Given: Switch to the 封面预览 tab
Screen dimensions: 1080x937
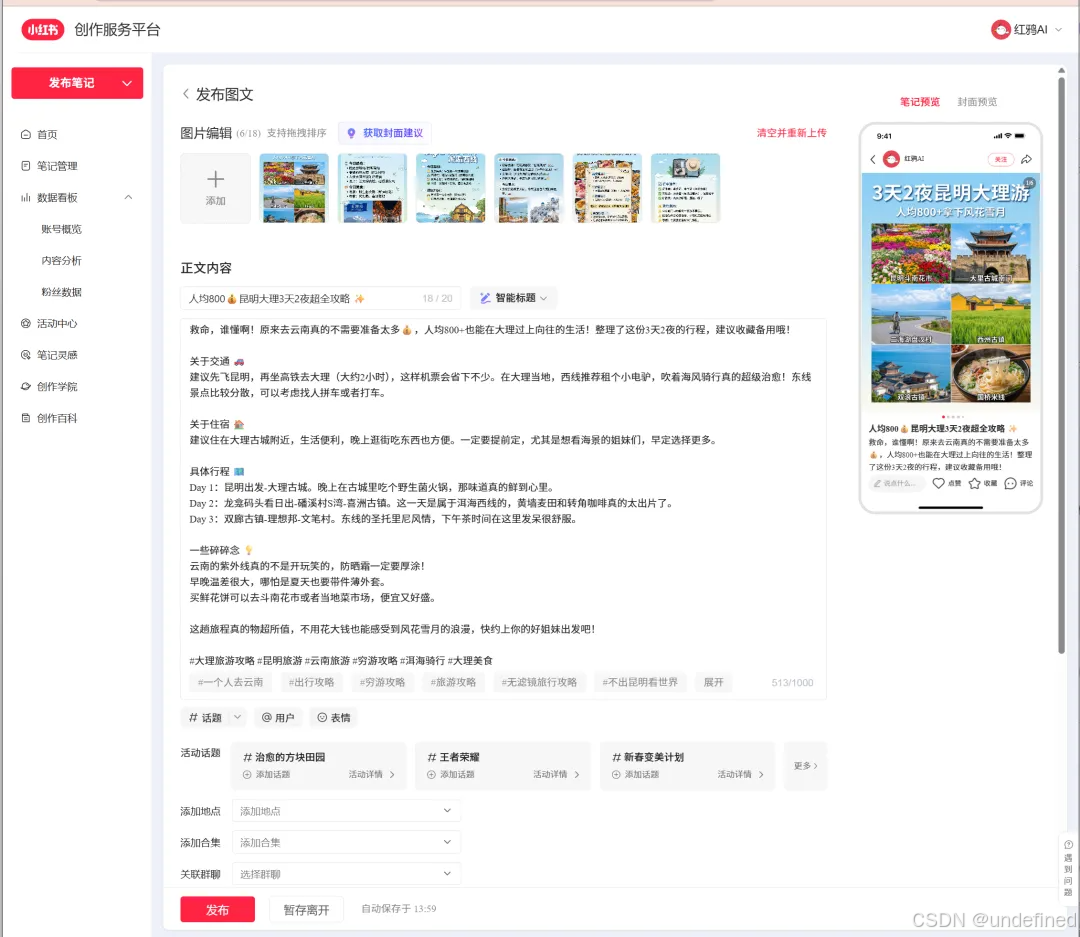Looking at the screenshot, I should (977, 101).
